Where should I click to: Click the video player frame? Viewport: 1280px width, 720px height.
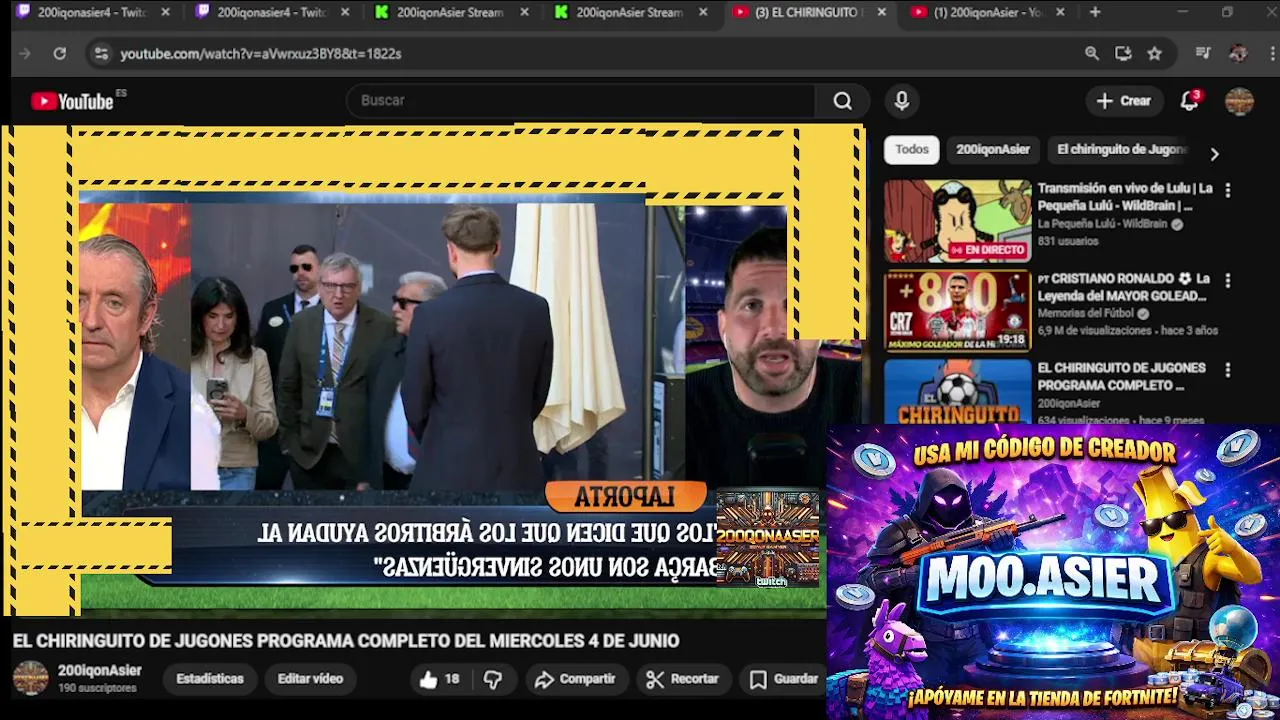click(432, 370)
